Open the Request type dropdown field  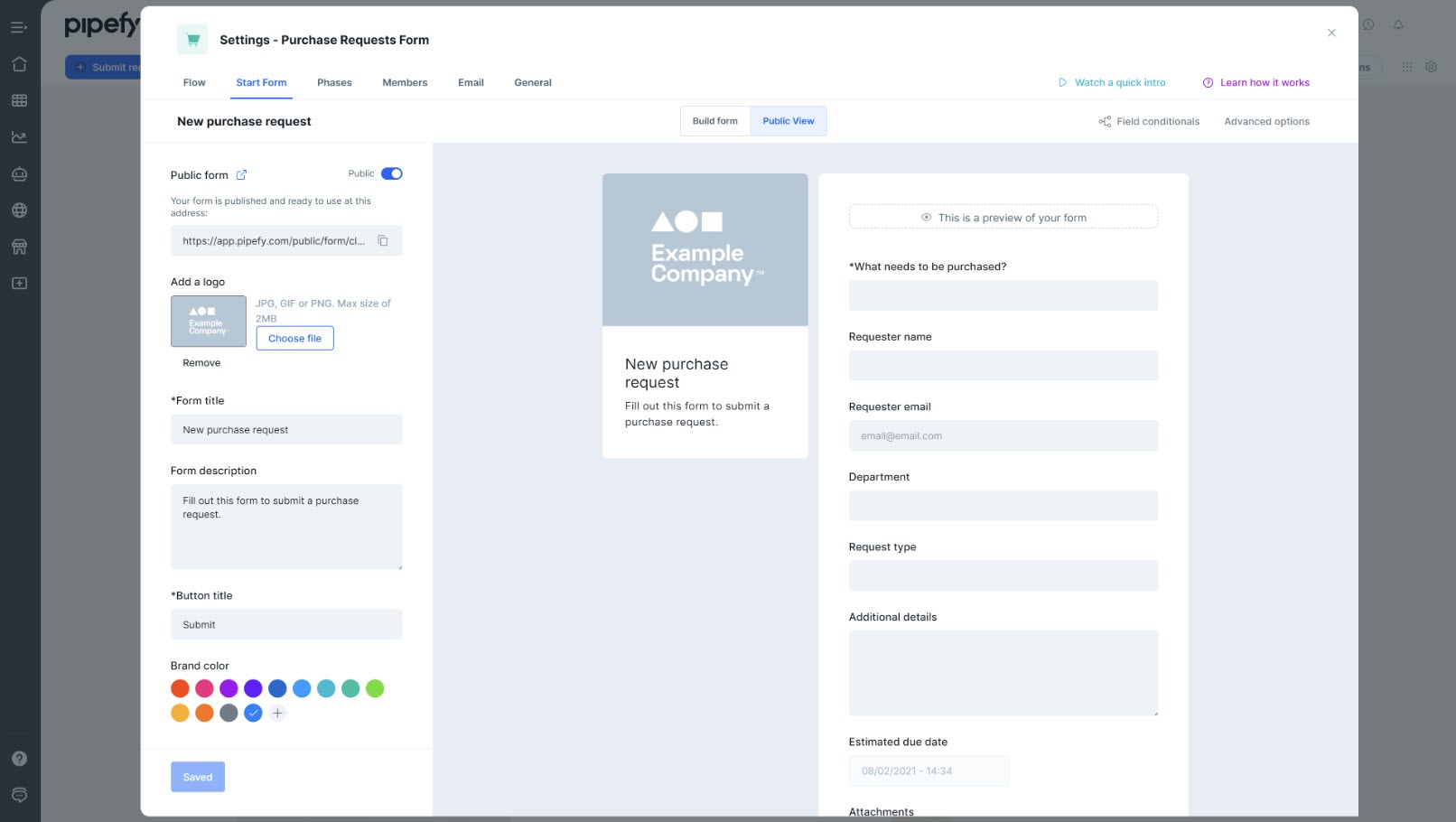[1003, 575]
